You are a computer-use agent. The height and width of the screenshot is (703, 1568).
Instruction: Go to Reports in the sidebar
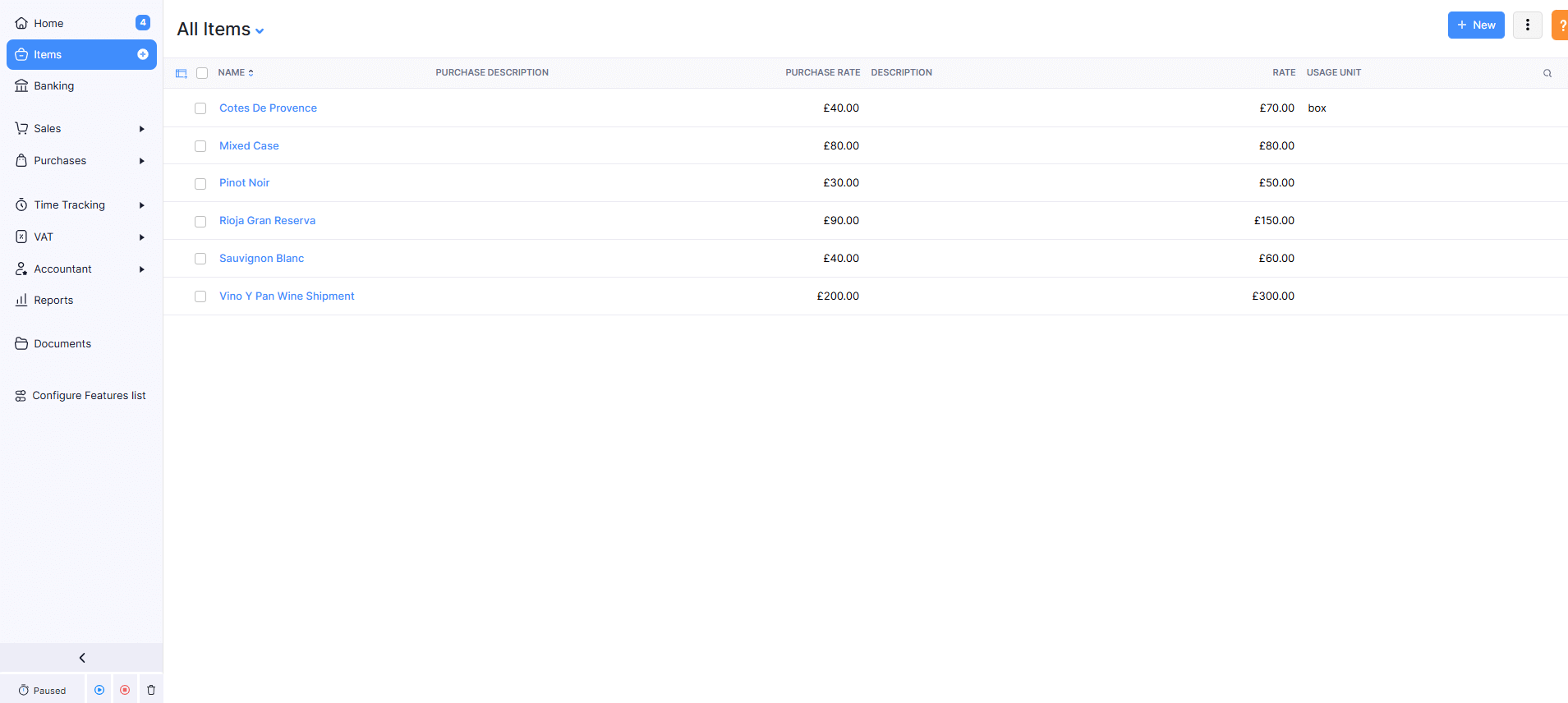[53, 300]
